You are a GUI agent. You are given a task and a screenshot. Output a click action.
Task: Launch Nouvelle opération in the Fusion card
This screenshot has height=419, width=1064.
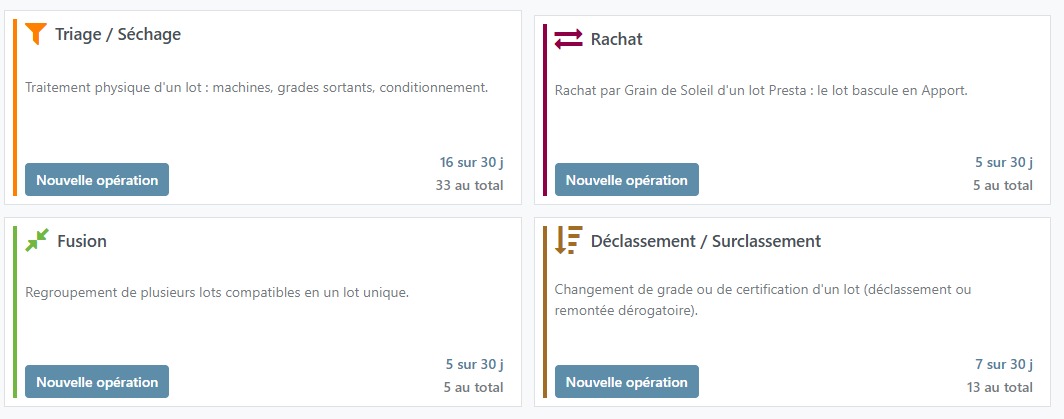click(x=97, y=382)
